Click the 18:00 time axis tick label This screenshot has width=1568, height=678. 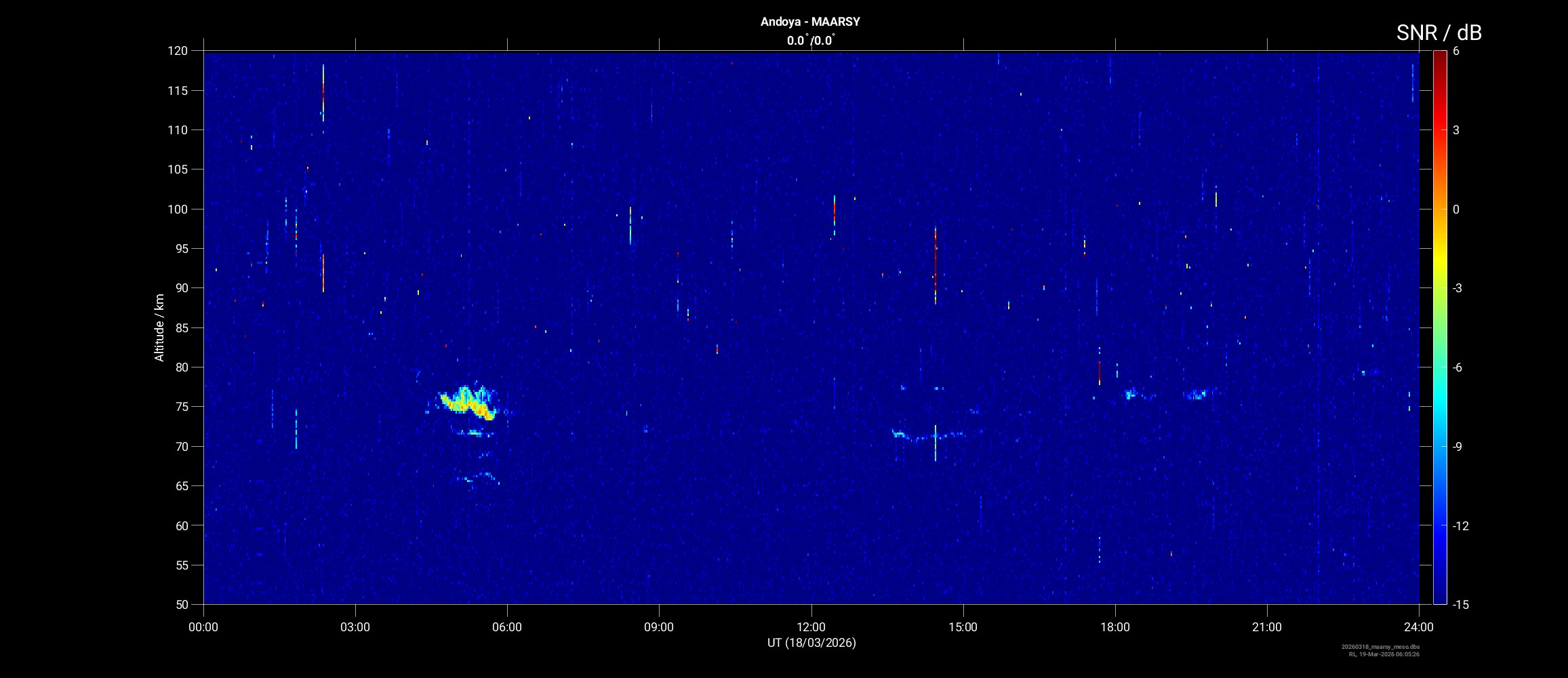[x=1114, y=627]
